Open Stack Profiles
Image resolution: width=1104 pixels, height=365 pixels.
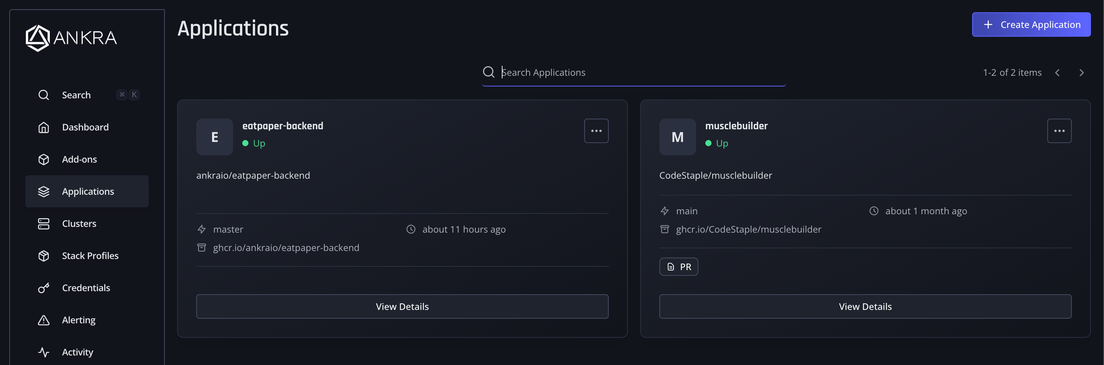click(x=87, y=256)
